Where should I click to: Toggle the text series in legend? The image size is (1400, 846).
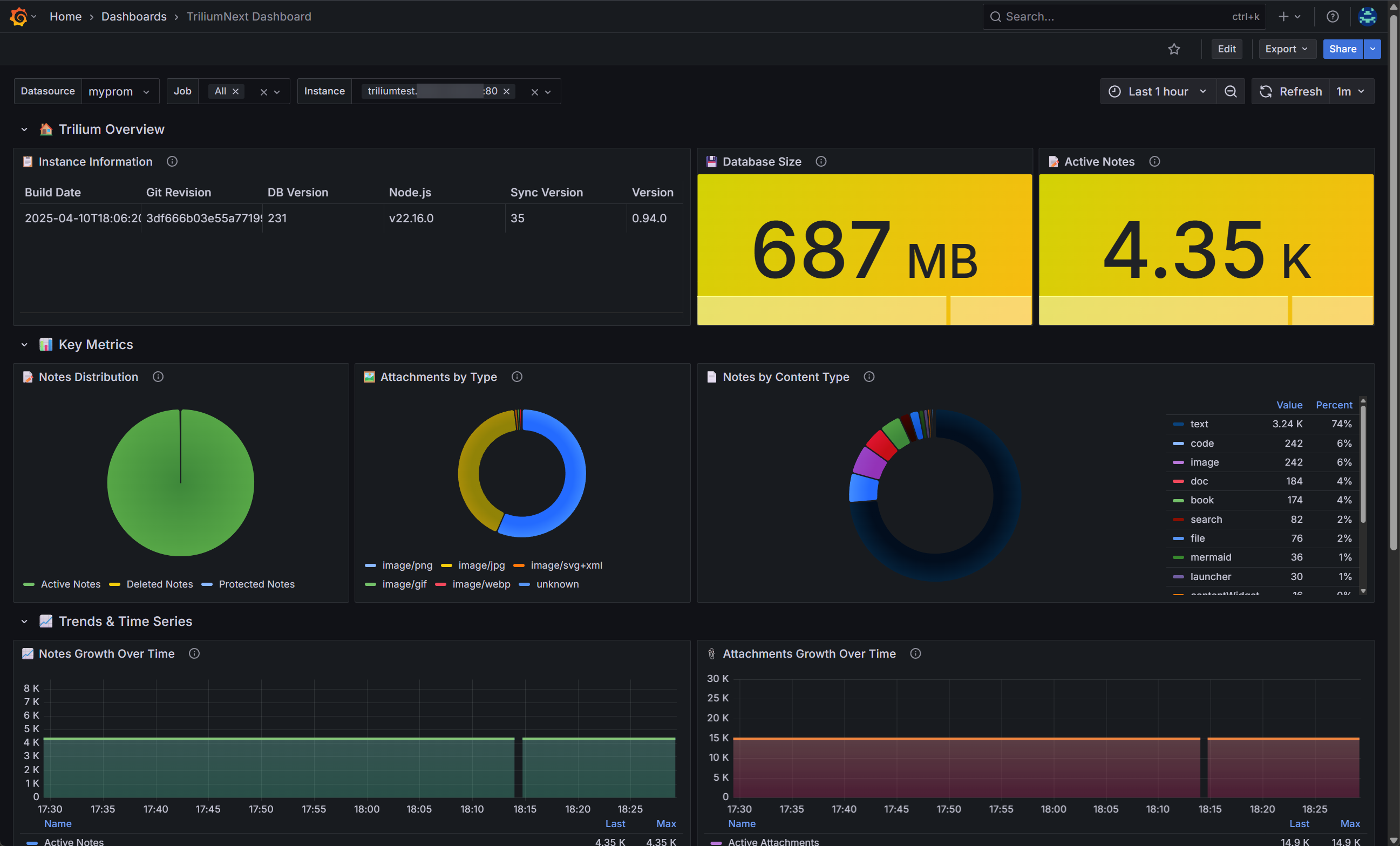click(x=1199, y=424)
